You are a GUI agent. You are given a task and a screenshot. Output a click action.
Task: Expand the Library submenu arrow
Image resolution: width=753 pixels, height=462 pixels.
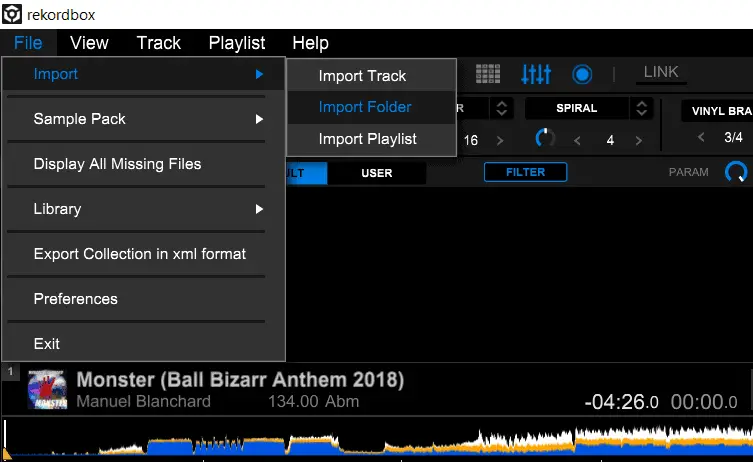coord(259,209)
